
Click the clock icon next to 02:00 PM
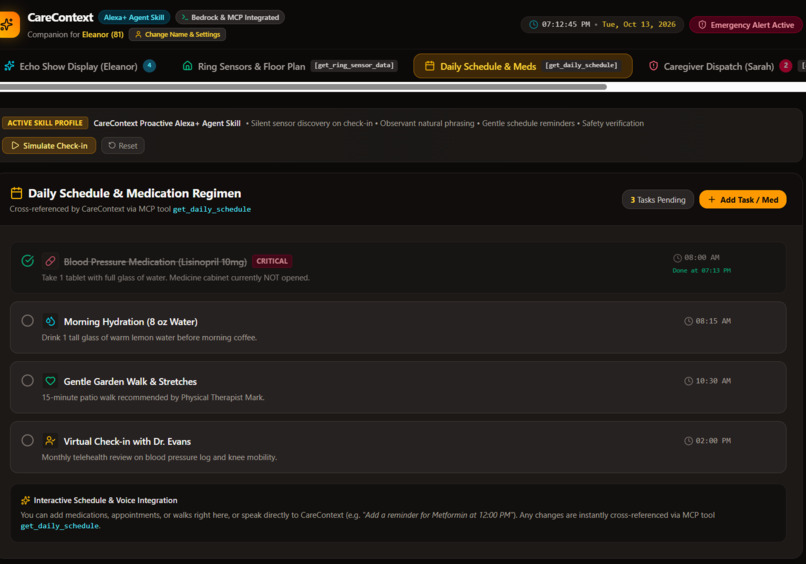tap(688, 441)
